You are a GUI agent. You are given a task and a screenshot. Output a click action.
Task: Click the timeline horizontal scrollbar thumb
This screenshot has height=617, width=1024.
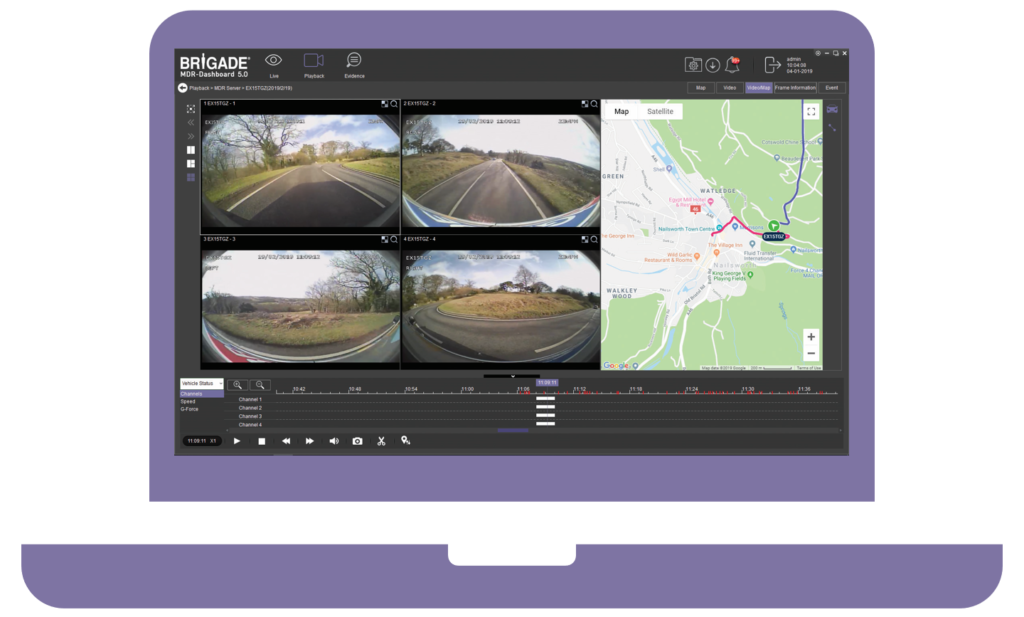(x=513, y=430)
